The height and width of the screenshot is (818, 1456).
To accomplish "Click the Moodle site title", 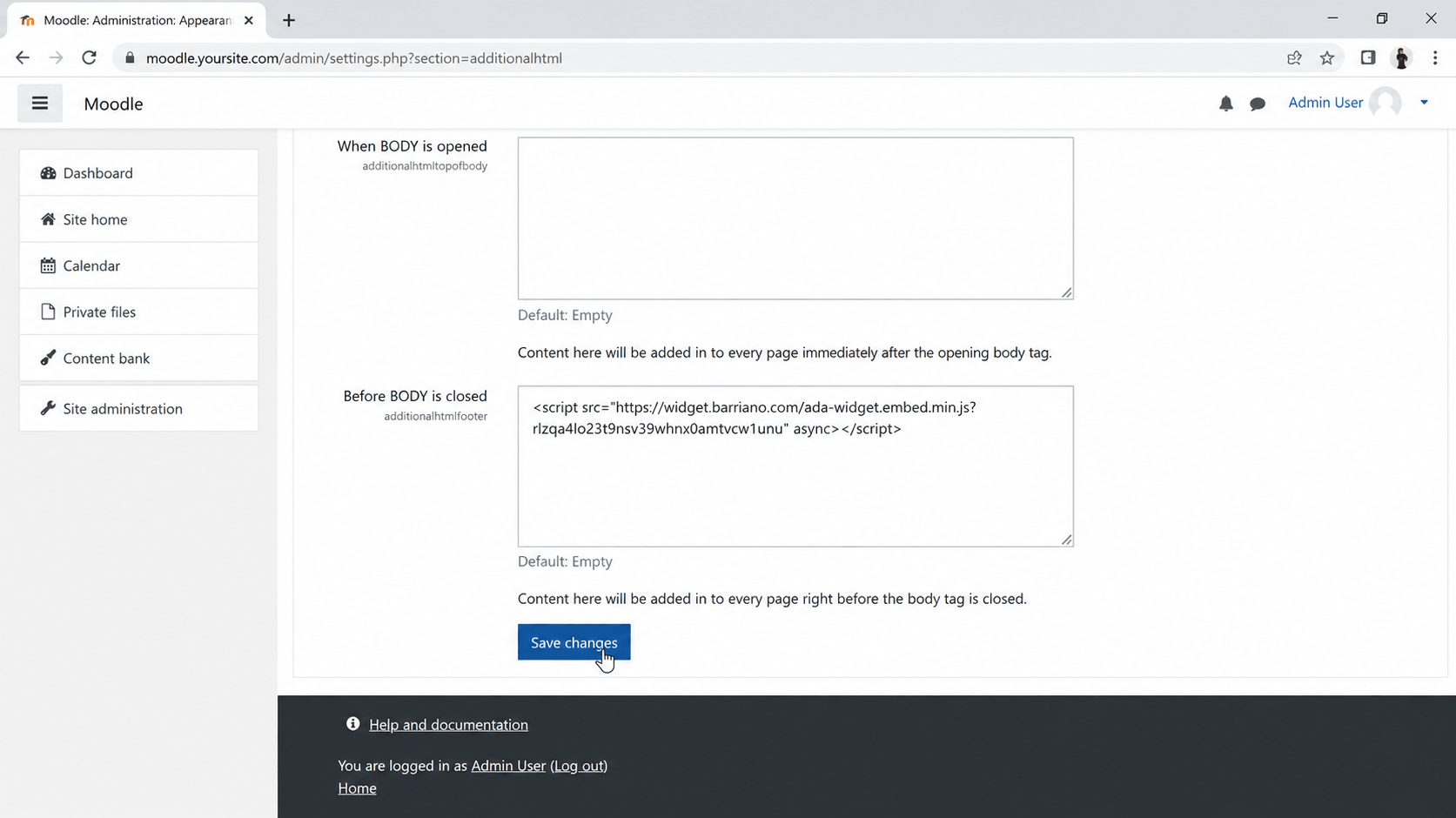I will pos(113,104).
